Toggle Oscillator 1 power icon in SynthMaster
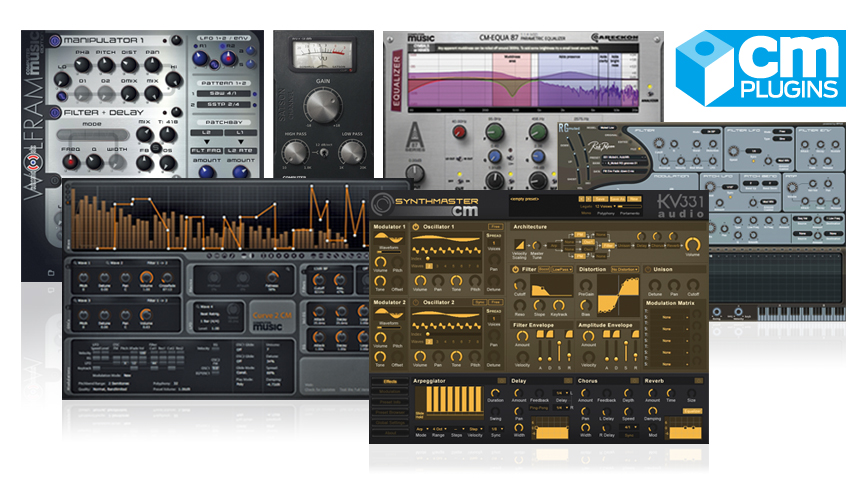This screenshot has height=478, width=860. [416, 226]
